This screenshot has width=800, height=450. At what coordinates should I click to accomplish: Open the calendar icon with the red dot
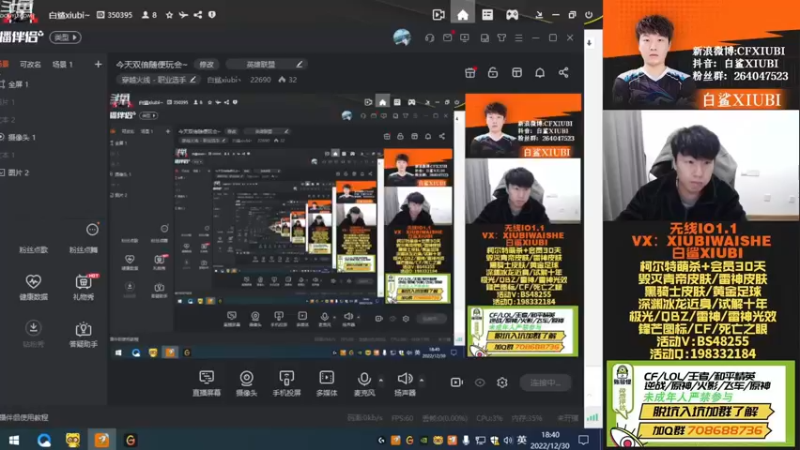470,72
